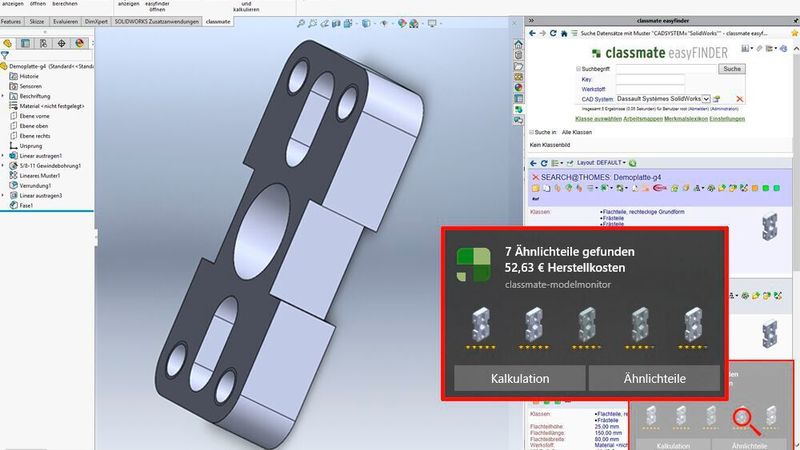The image size is (800, 450).
Task: Open the CAD System dropdown
Action: click(706, 99)
